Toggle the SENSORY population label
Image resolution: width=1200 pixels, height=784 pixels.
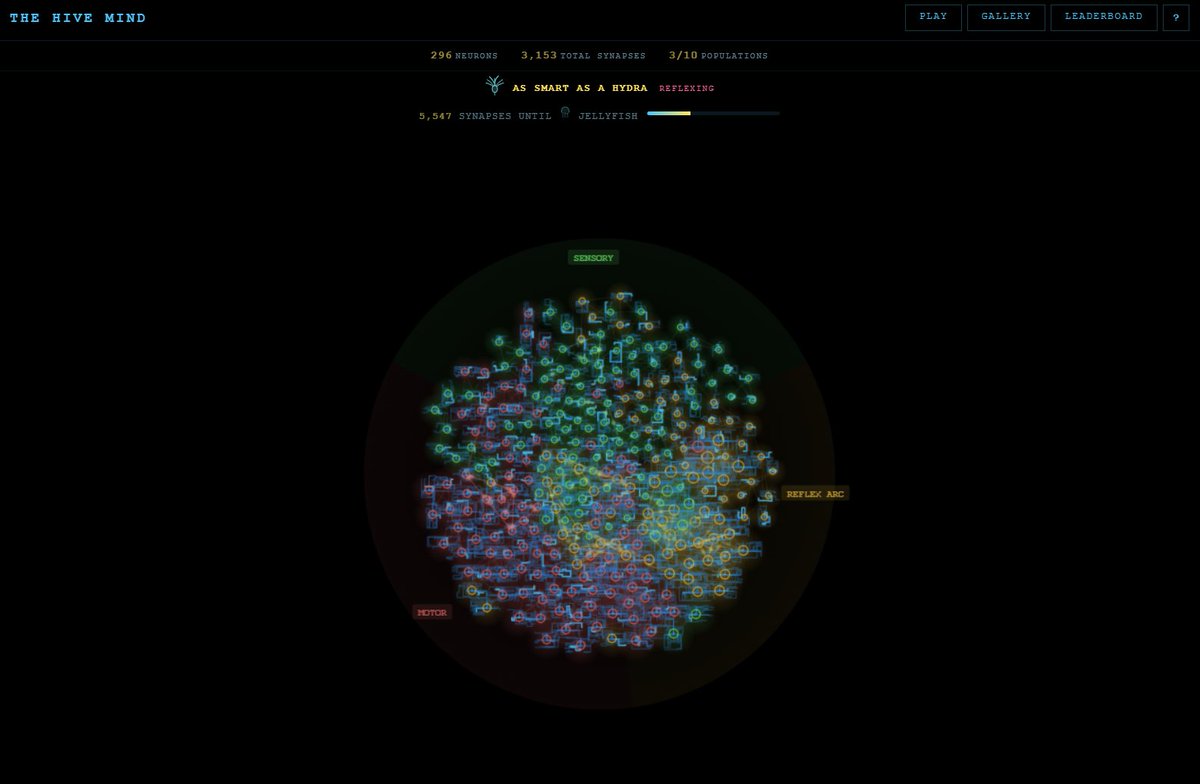pos(593,257)
